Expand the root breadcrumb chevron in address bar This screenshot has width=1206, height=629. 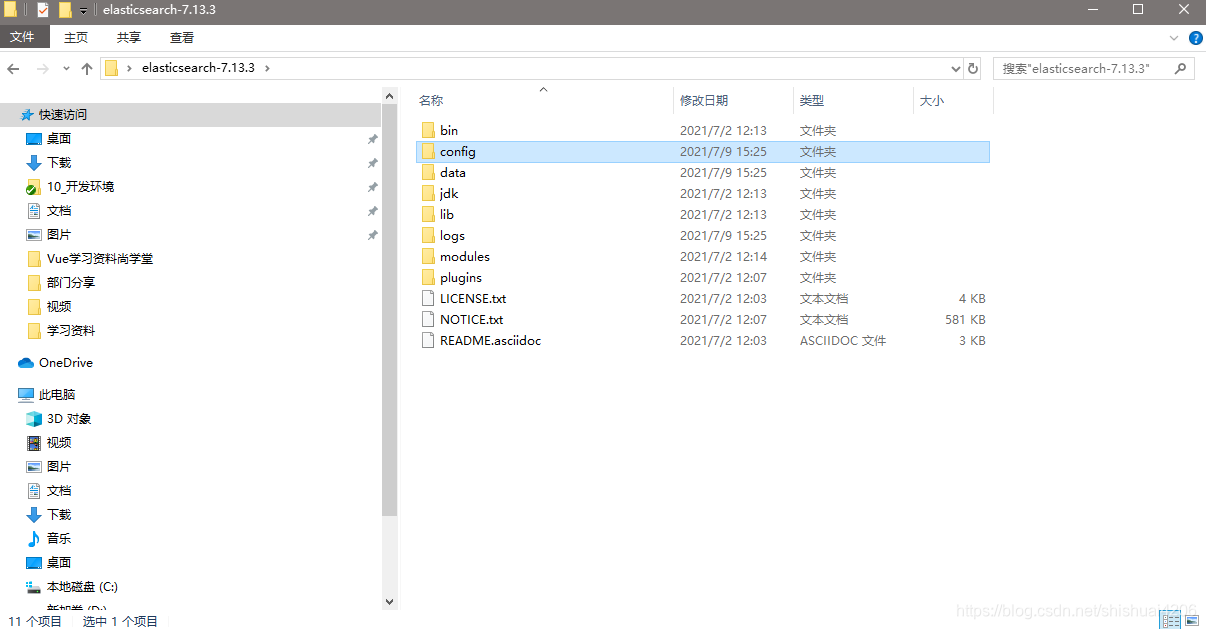129,68
